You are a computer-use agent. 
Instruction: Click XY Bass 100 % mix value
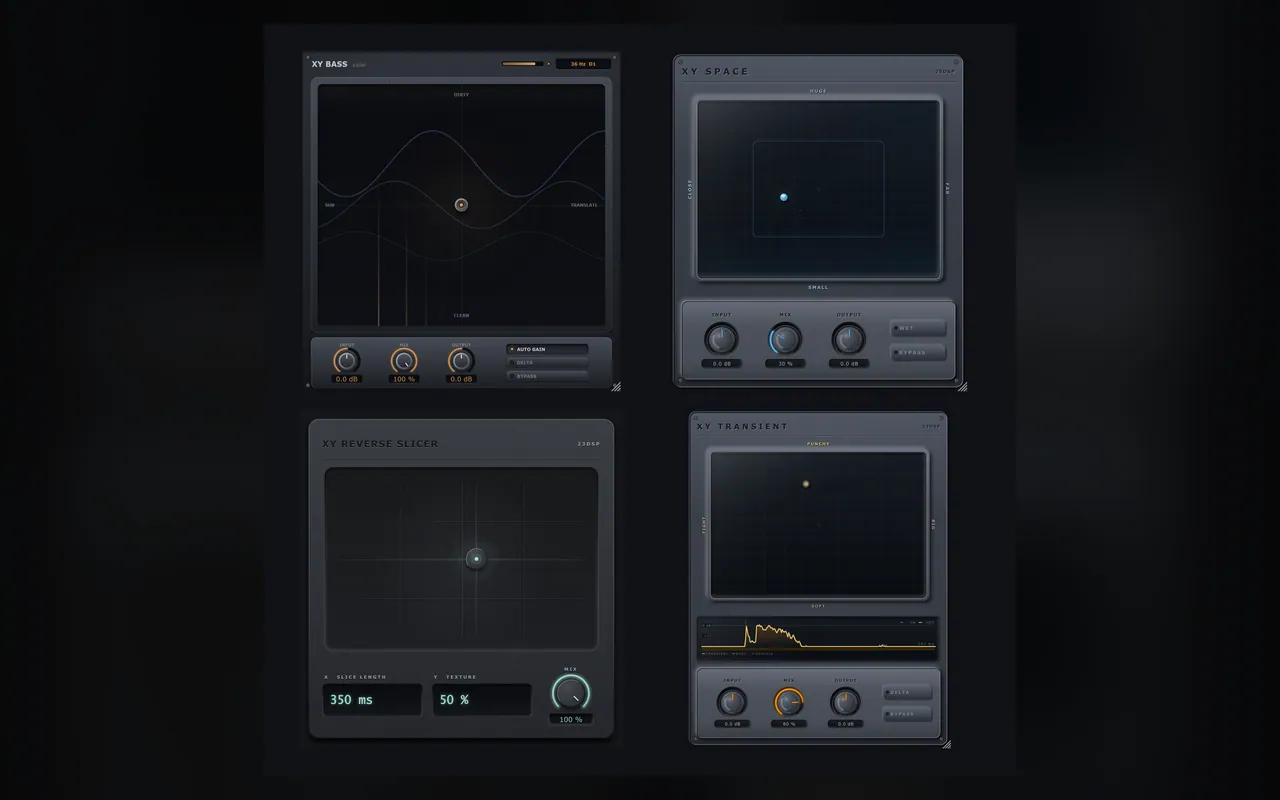click(404, 379)
